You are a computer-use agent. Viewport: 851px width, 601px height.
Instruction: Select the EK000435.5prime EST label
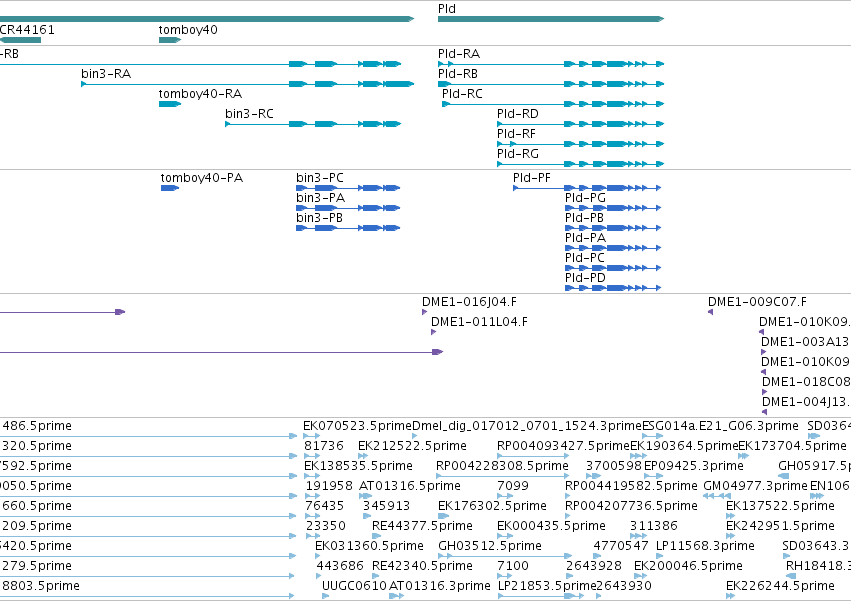tap(551, 527)
